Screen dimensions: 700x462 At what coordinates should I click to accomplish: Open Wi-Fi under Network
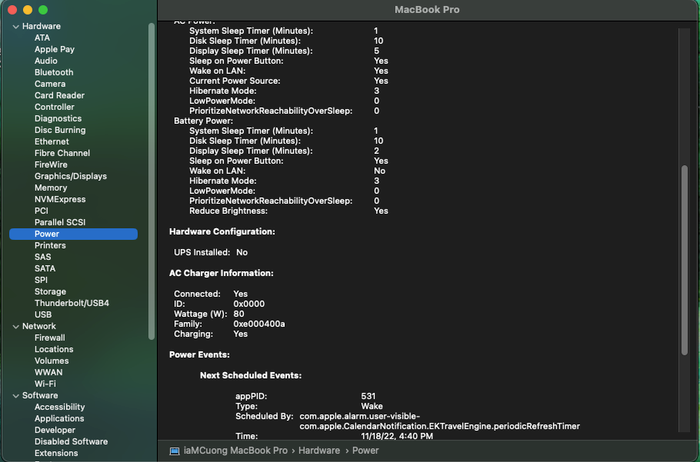pos(46,384)
